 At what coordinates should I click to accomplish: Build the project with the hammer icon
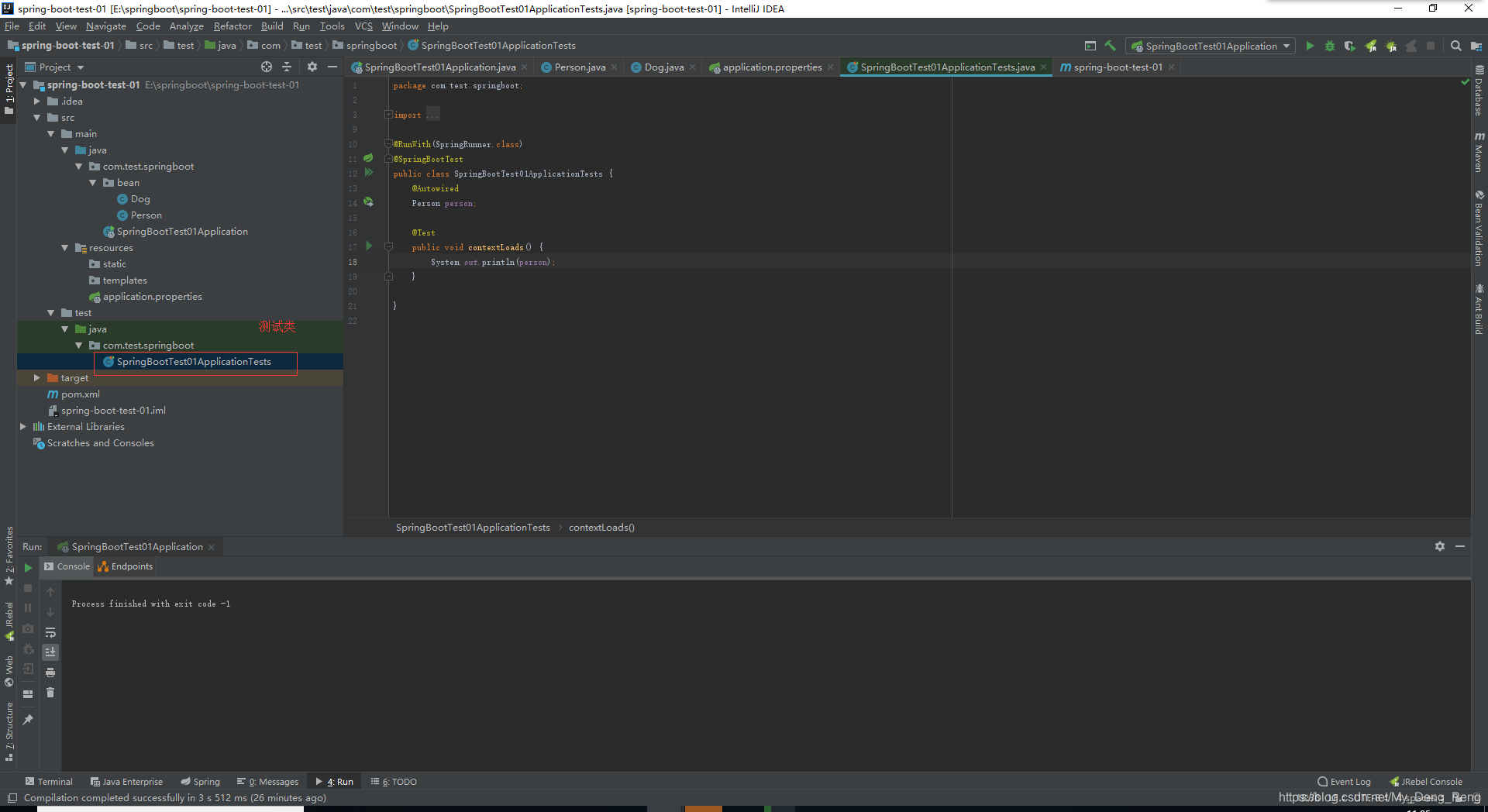[x=1110, y=46]
